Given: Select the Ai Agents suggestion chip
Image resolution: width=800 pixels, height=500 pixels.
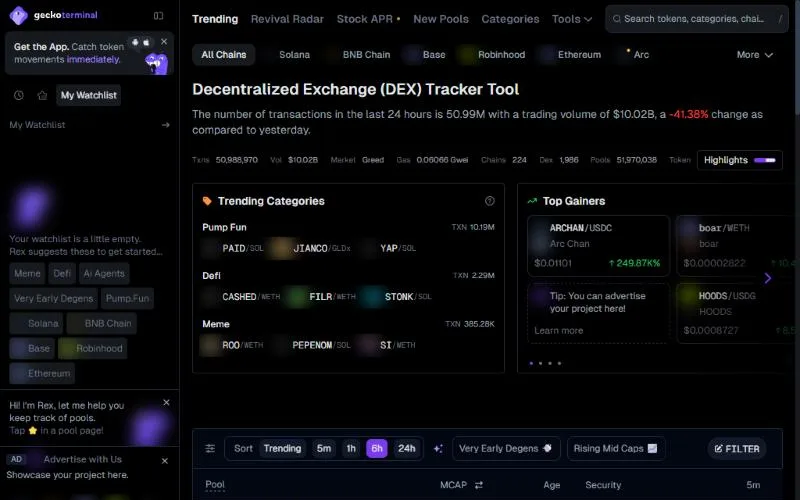Looking at the screenshot, I should pyautogui.click(x=104, y=273).
